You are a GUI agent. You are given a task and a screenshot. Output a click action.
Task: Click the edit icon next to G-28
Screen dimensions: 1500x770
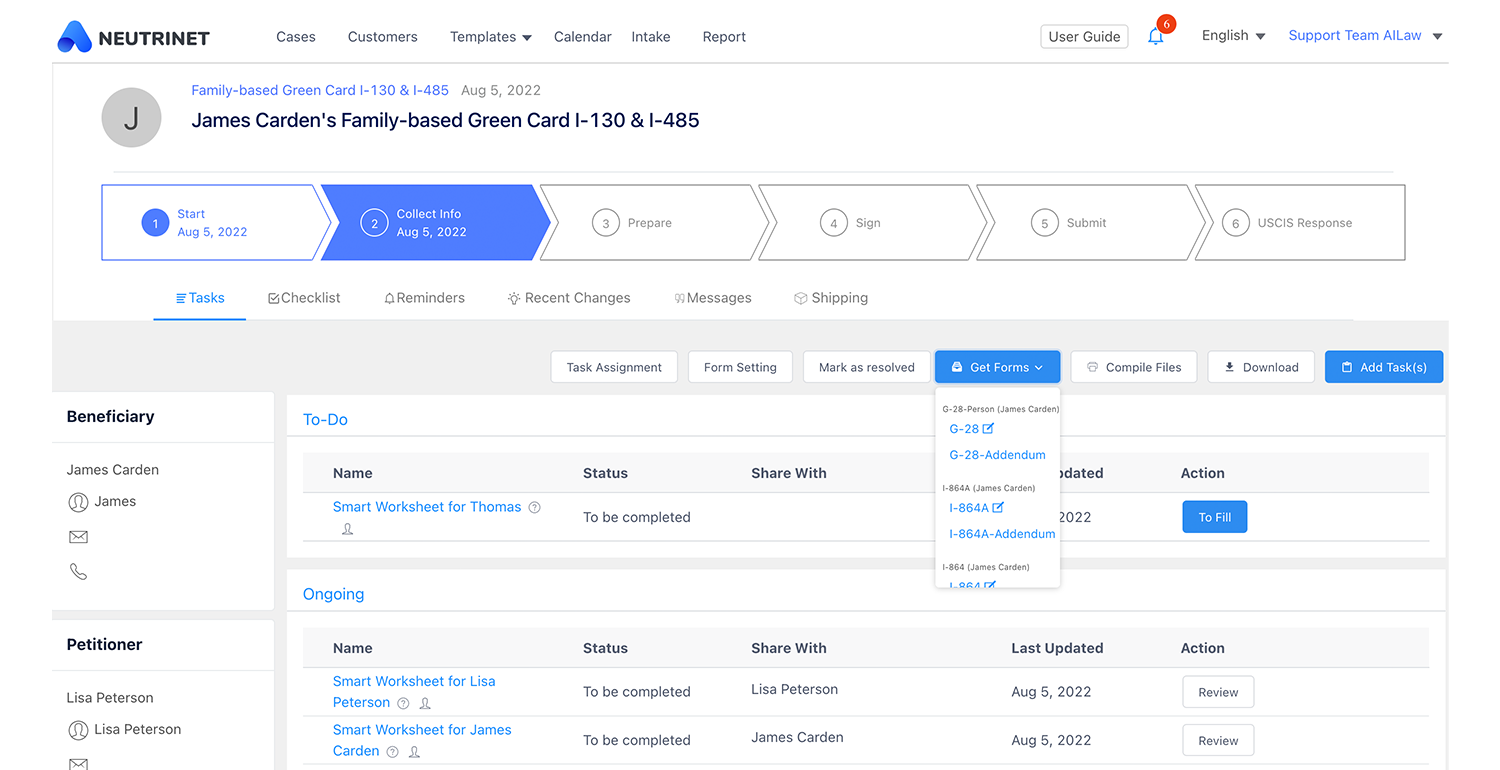[988, 428]
